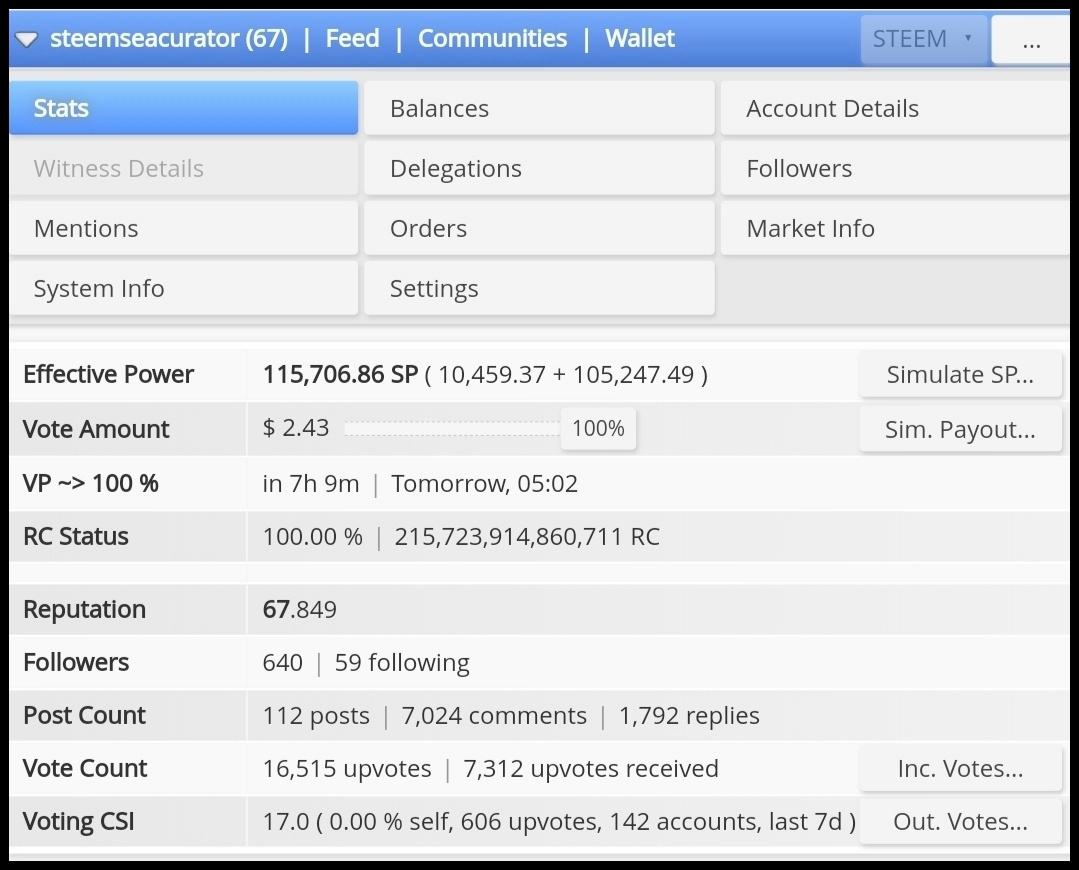Open the Account Details tab
This screenshot has width=1079, height=870.
895,108
